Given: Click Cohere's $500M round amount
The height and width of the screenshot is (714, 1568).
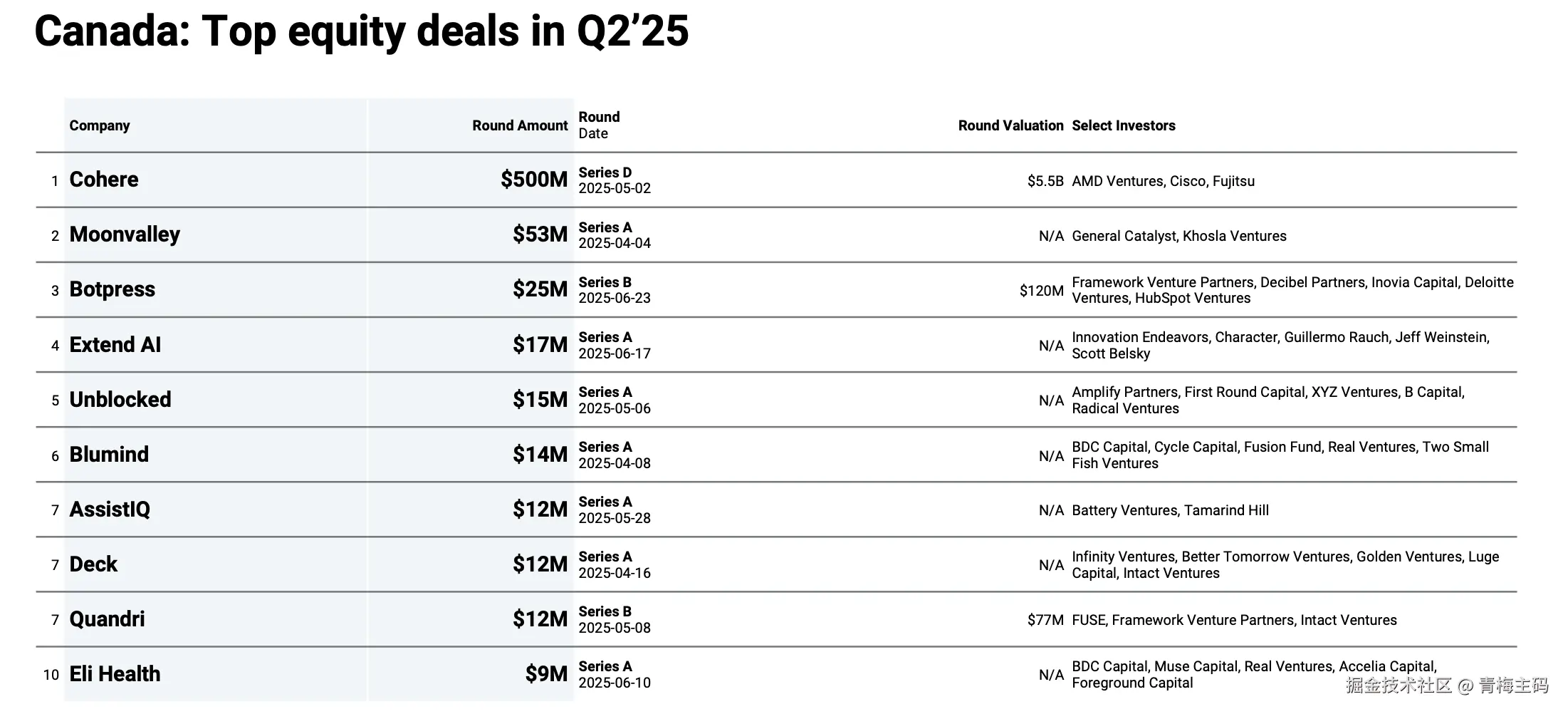Looking at the screenshot, I should tap(534, 180).
